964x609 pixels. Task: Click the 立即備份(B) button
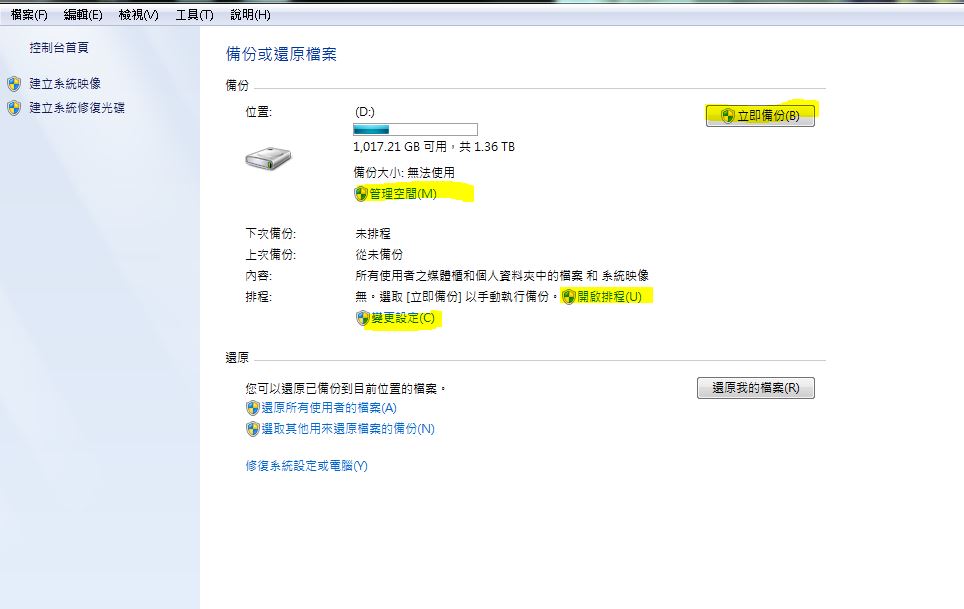pos(760,116)
